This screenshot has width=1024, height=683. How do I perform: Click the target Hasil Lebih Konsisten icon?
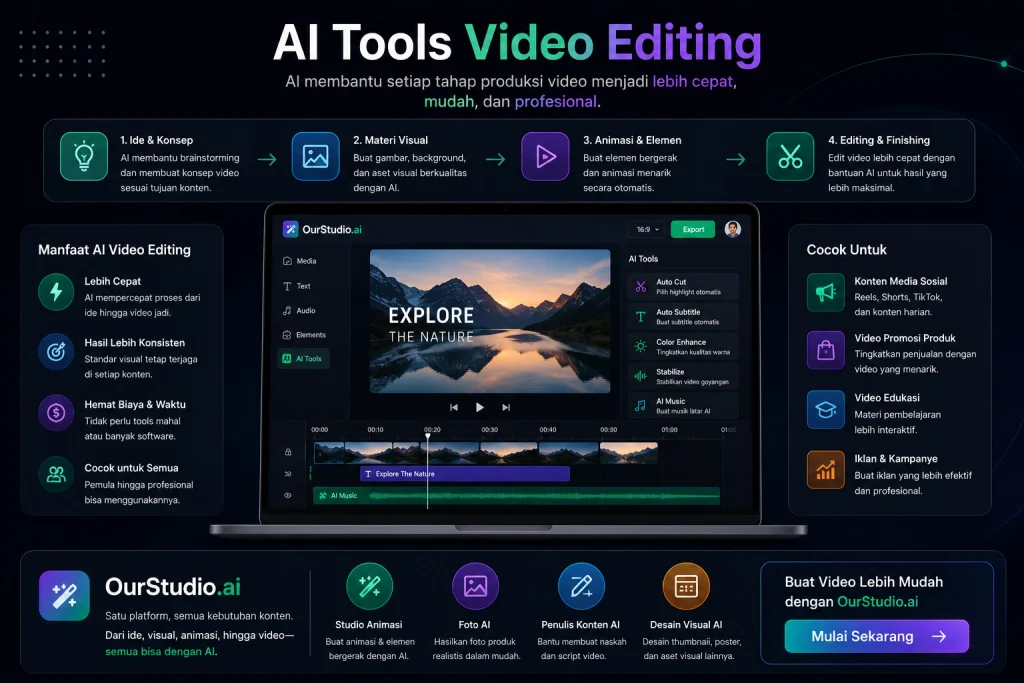coord(56,351)
